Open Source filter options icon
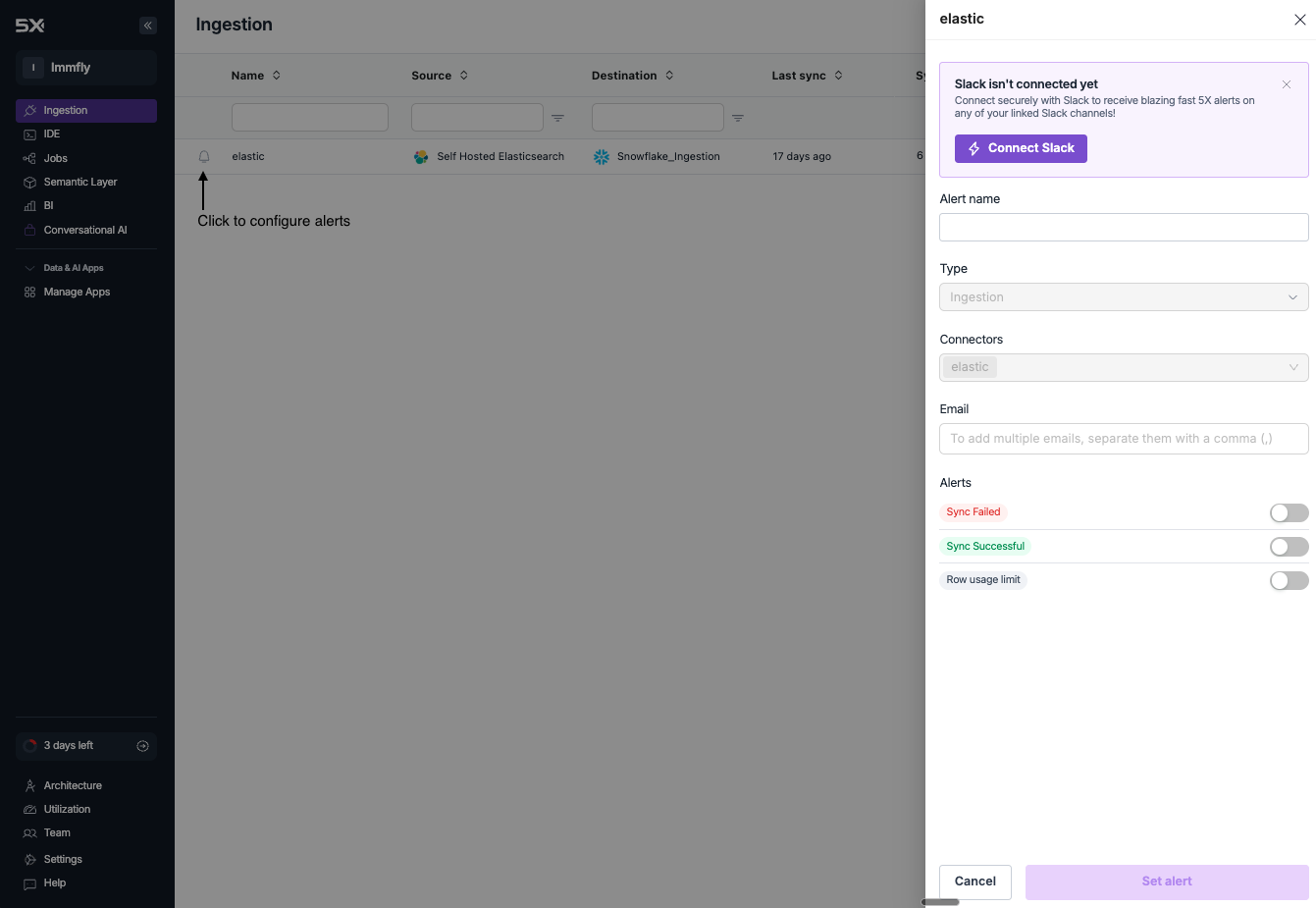 [557, 118]
